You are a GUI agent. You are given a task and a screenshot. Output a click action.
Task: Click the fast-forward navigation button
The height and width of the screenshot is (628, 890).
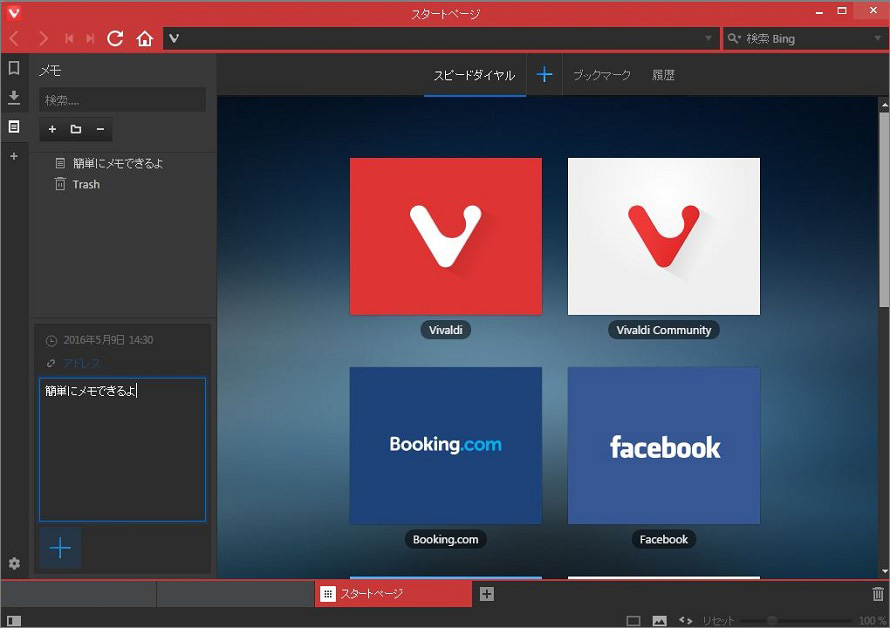point(90,39)
